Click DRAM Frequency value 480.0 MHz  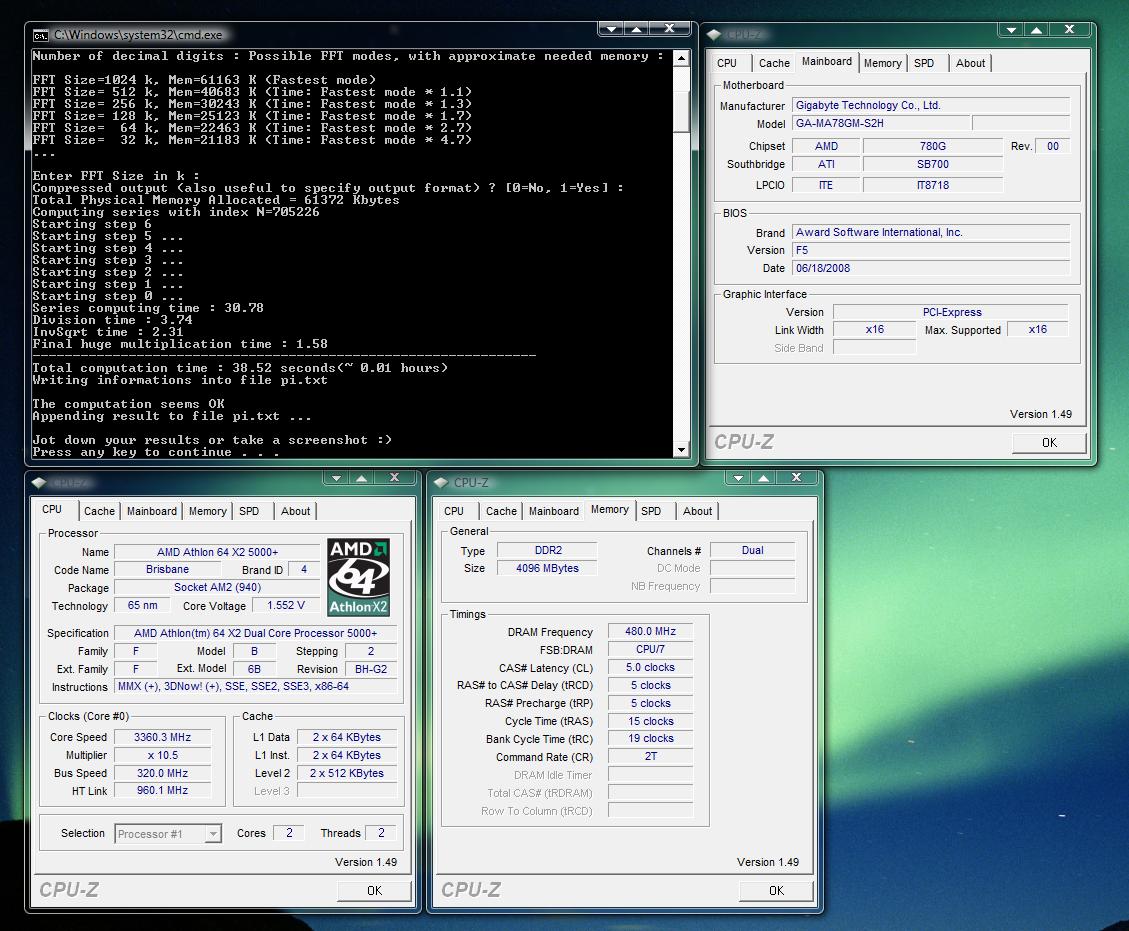(650, 631)
